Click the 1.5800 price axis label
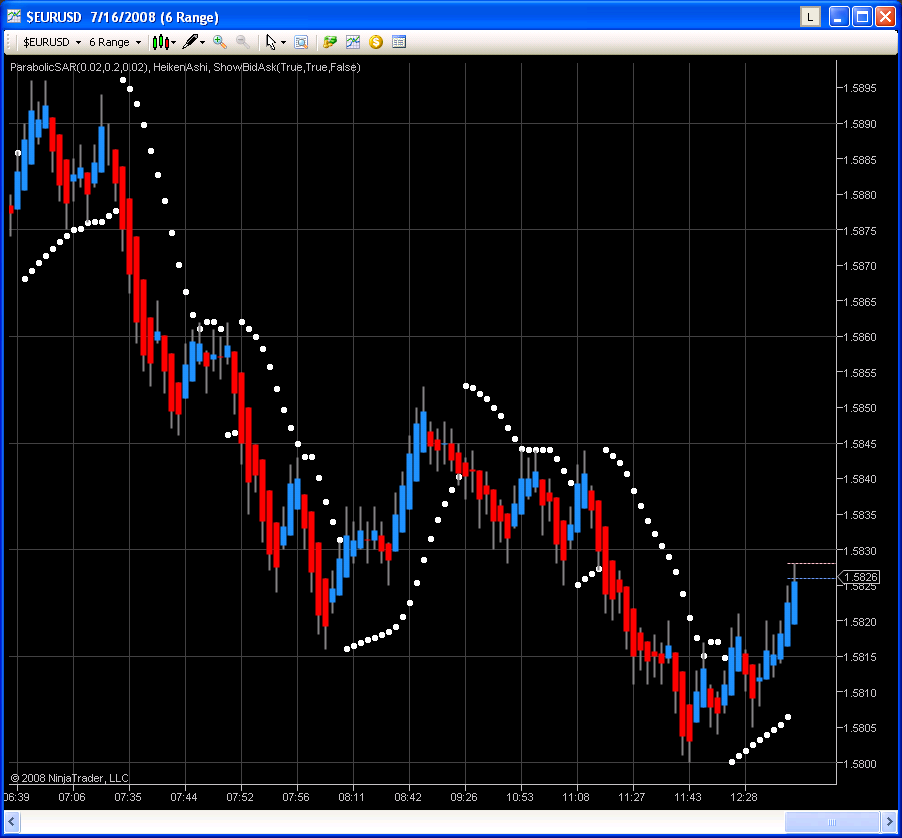The height and width of the screenshot is (838, 902). click(x=859, y=764)
